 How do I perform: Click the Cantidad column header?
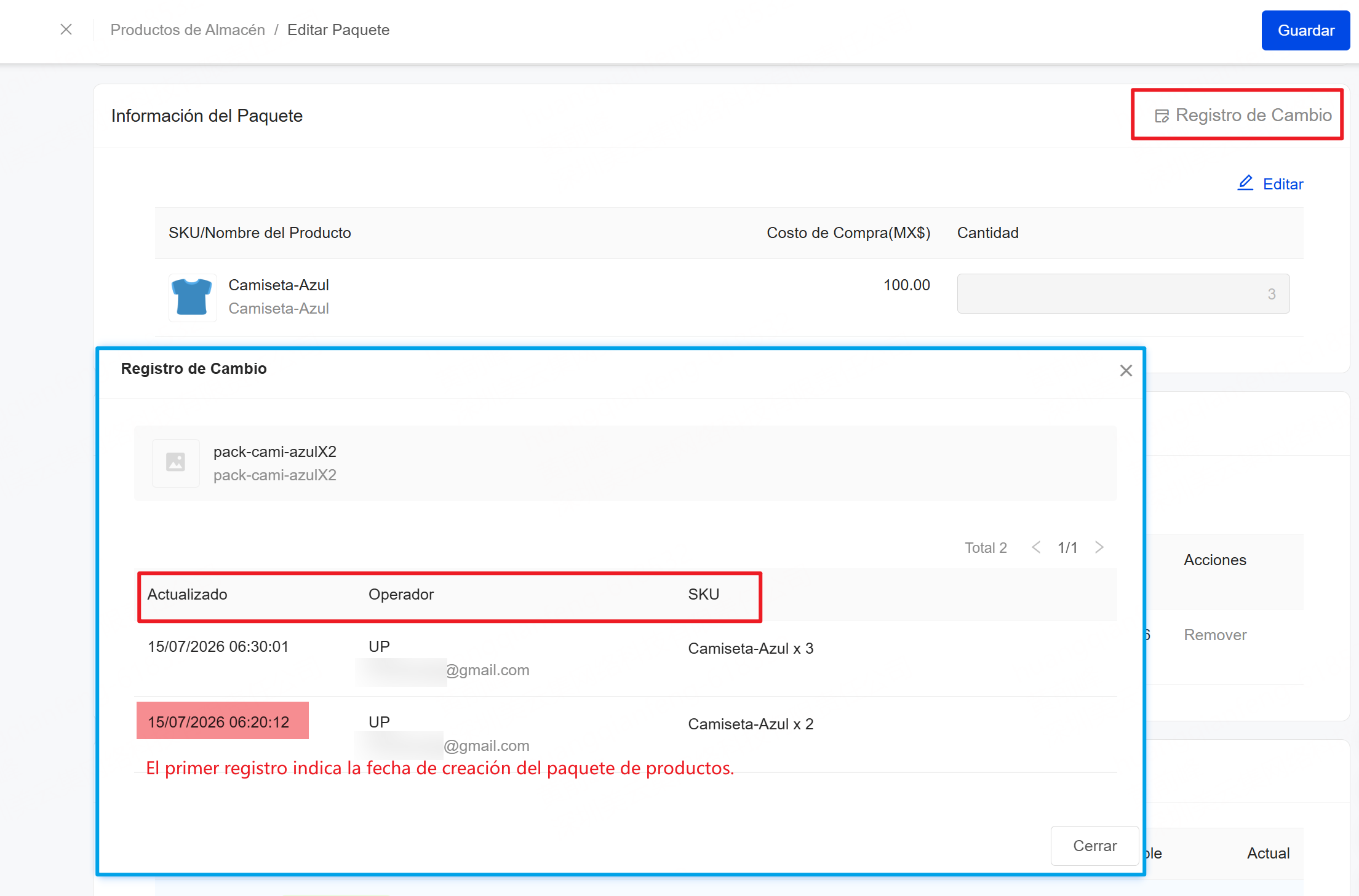tap(988, 232)
